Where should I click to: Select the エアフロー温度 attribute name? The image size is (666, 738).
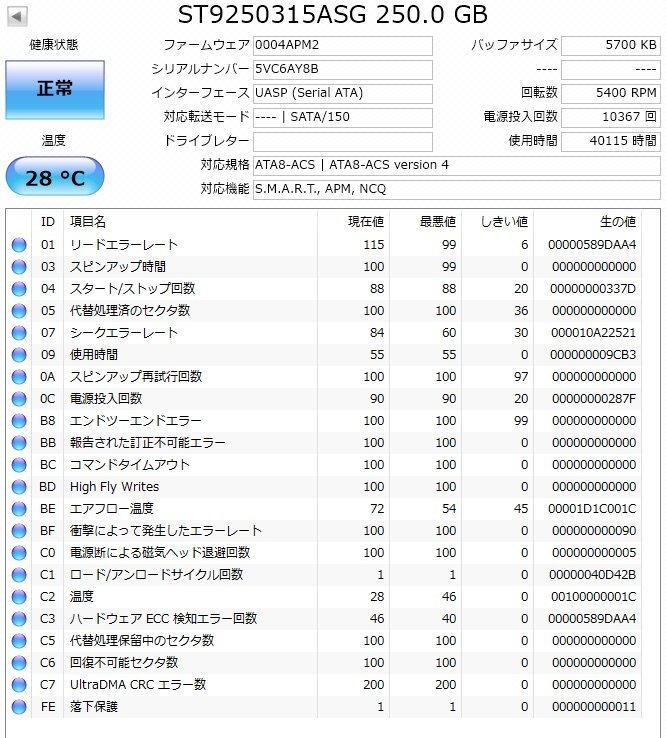[x=112, y=509]
